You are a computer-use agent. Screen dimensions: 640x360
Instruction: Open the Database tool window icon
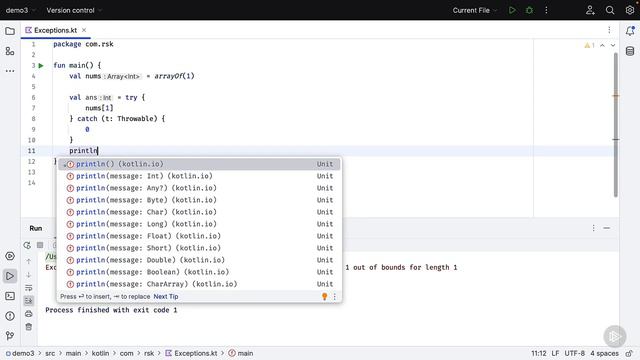tap(630, 51)
